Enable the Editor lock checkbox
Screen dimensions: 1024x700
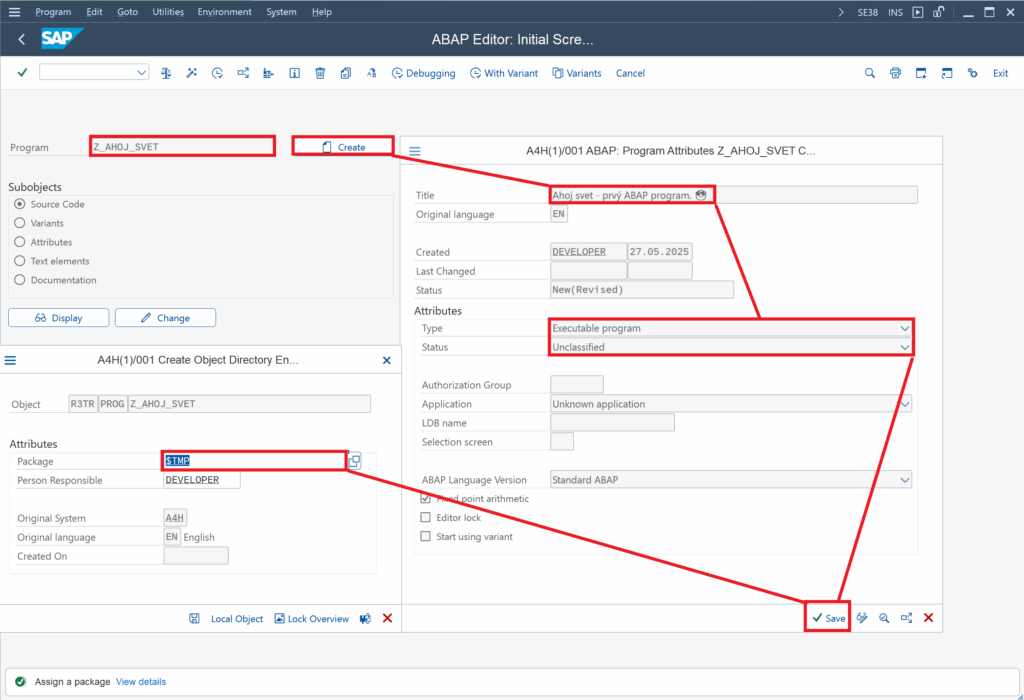click(426, 517)
